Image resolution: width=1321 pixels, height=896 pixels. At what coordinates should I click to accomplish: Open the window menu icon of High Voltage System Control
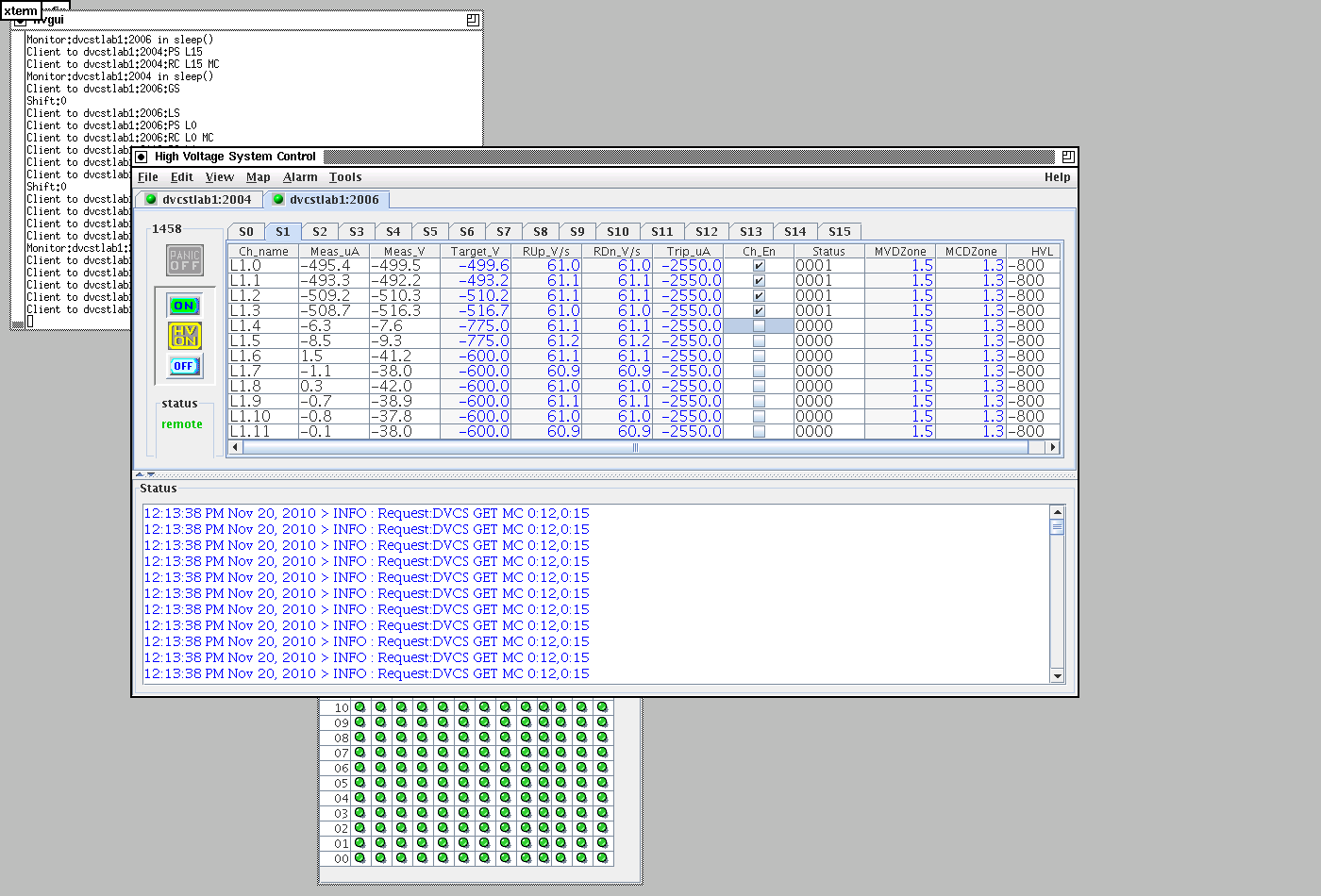pyautogui.click(x=142, y=157)
